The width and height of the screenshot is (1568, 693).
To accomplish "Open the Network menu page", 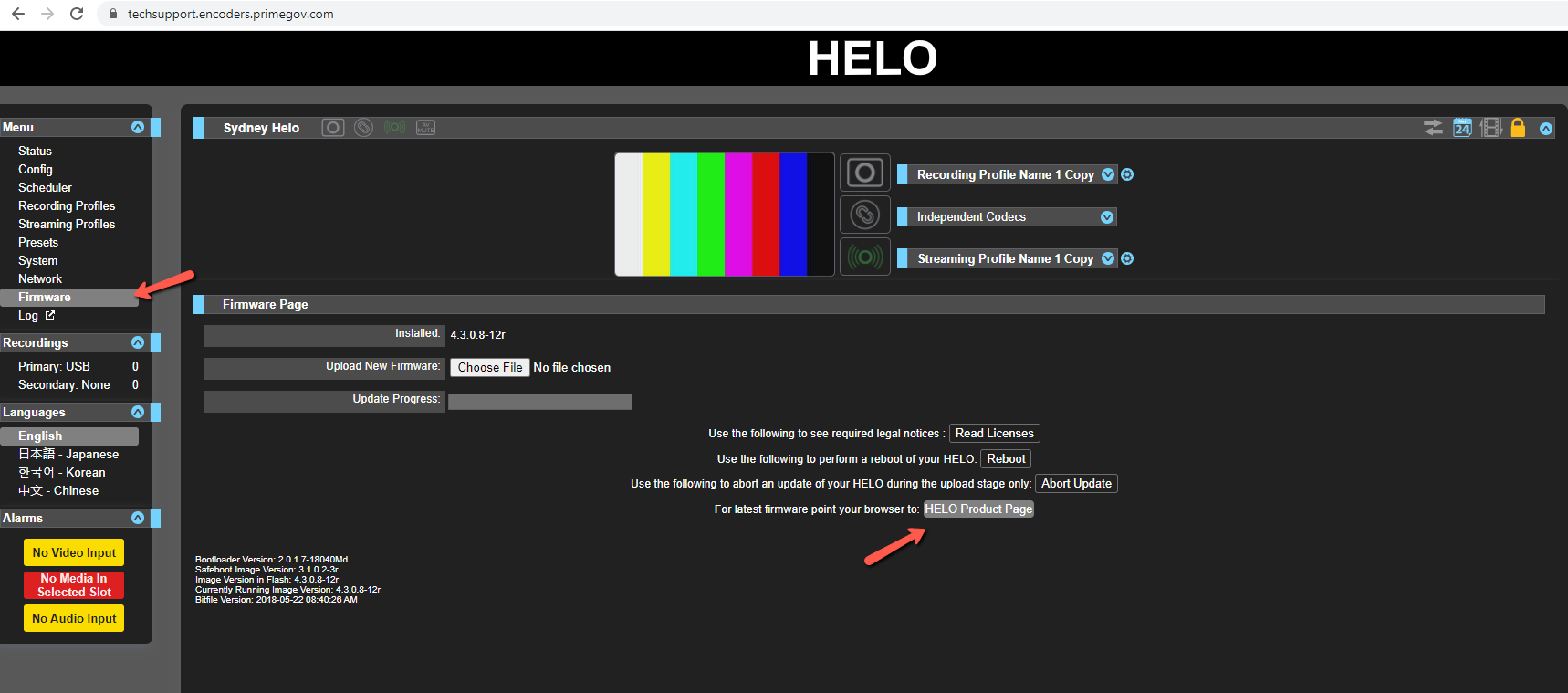I will (40, 278).
